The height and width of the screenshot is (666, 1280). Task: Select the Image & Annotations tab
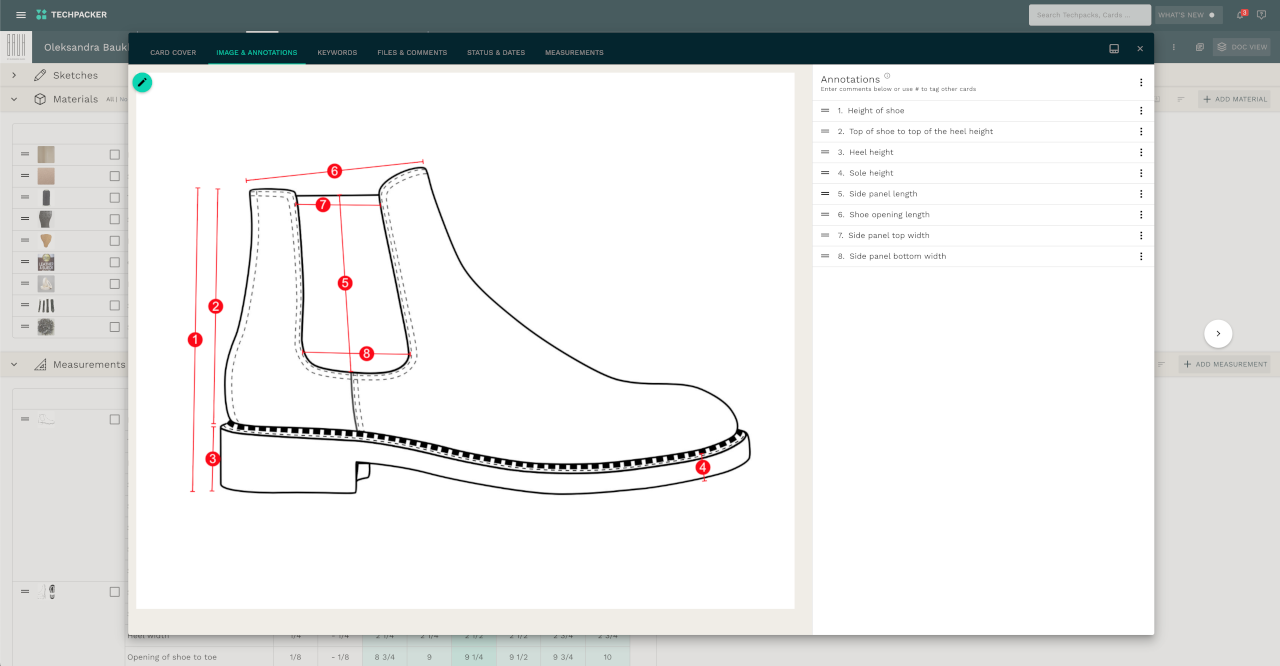coord(257,52)
